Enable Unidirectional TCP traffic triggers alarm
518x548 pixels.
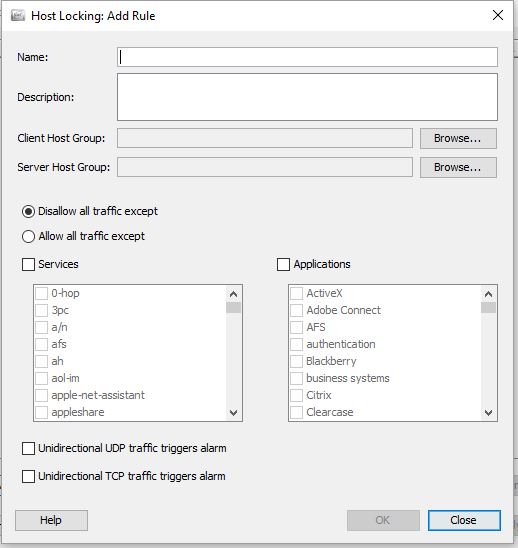[28, 476]
